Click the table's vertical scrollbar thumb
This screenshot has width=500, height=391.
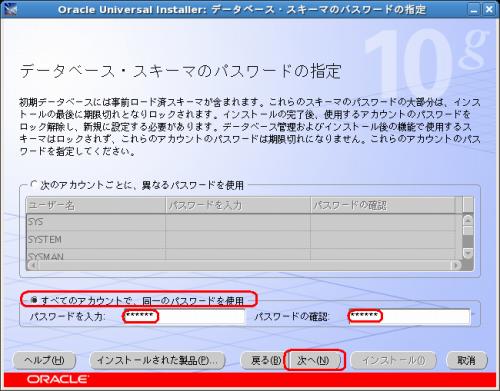point(468,232)
